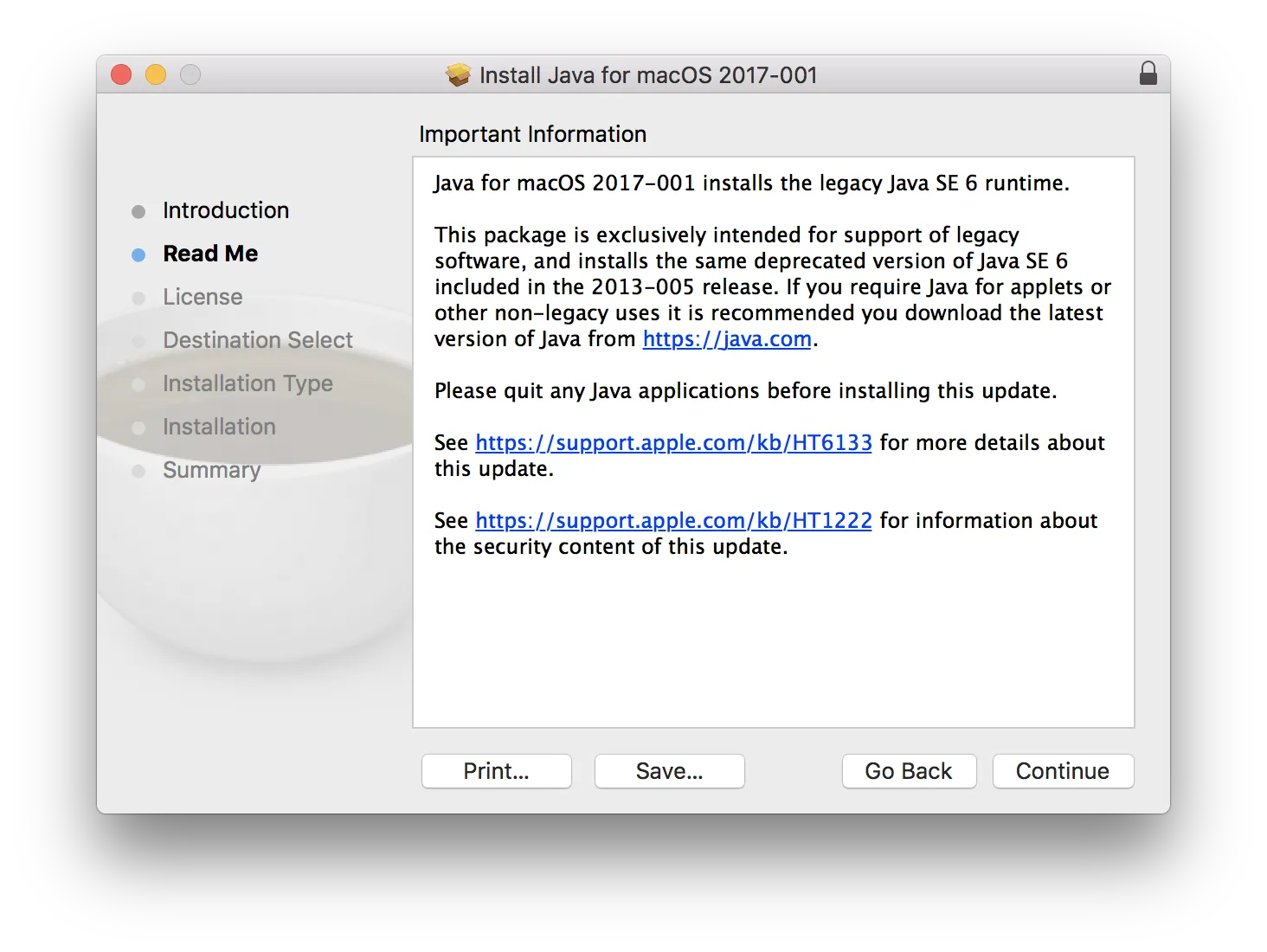Click the blue bullet beside Read Me
Screen dimensions: 1267x952
click(x=138, y=255)
